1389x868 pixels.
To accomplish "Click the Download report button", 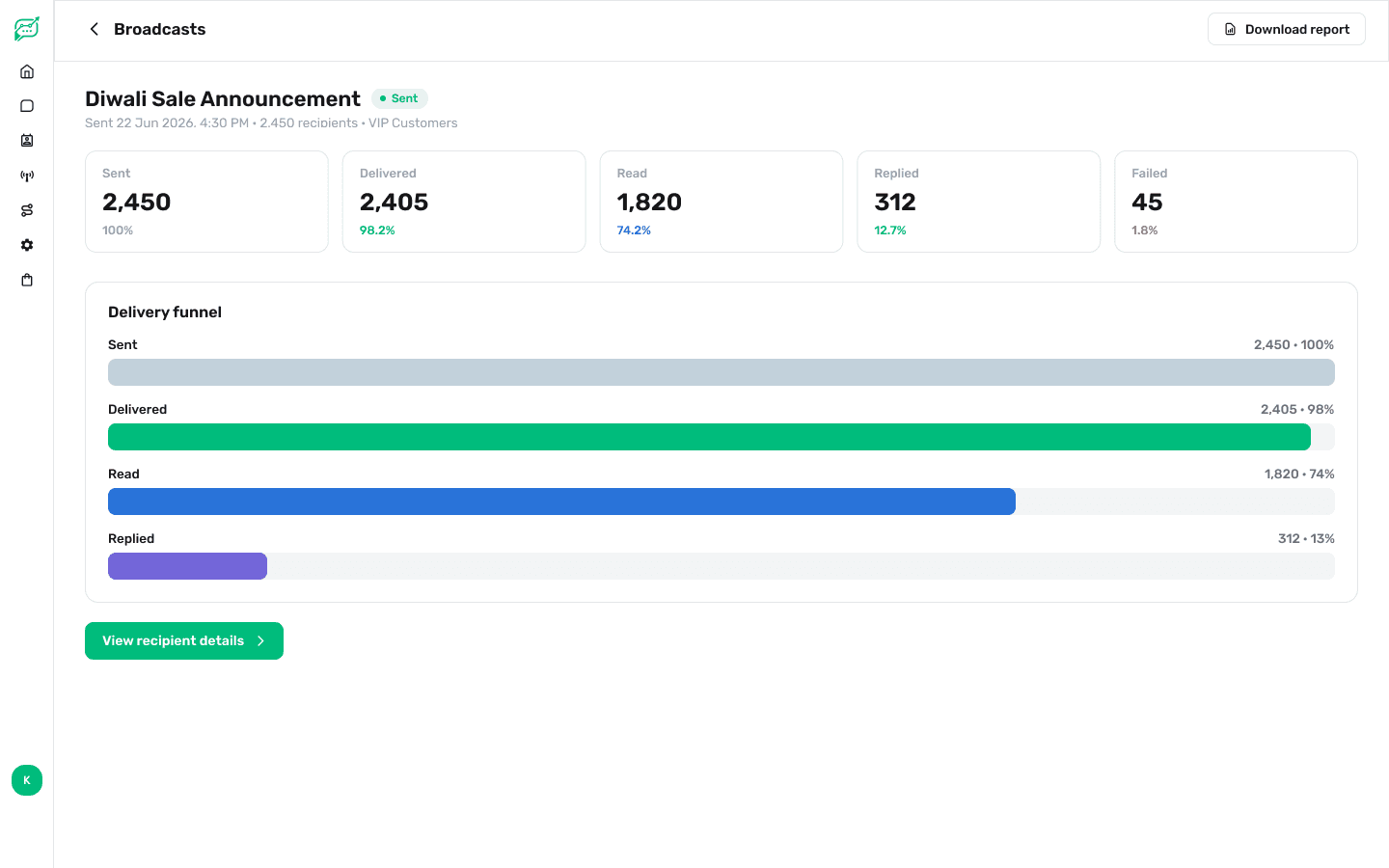I will (x=1286, y=29).
